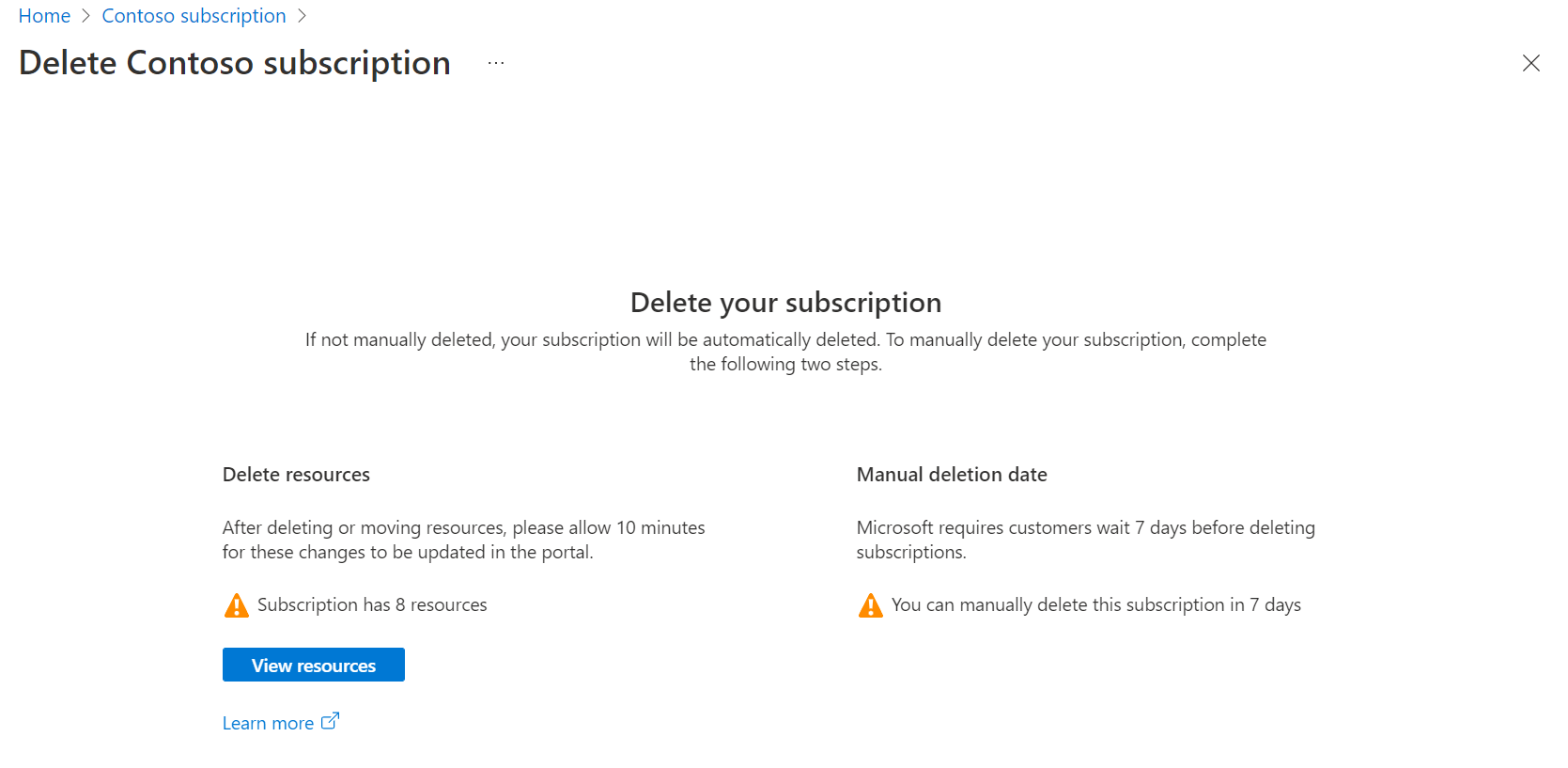Click the automatic deletion description paragraph

click(x=785, y=352)
